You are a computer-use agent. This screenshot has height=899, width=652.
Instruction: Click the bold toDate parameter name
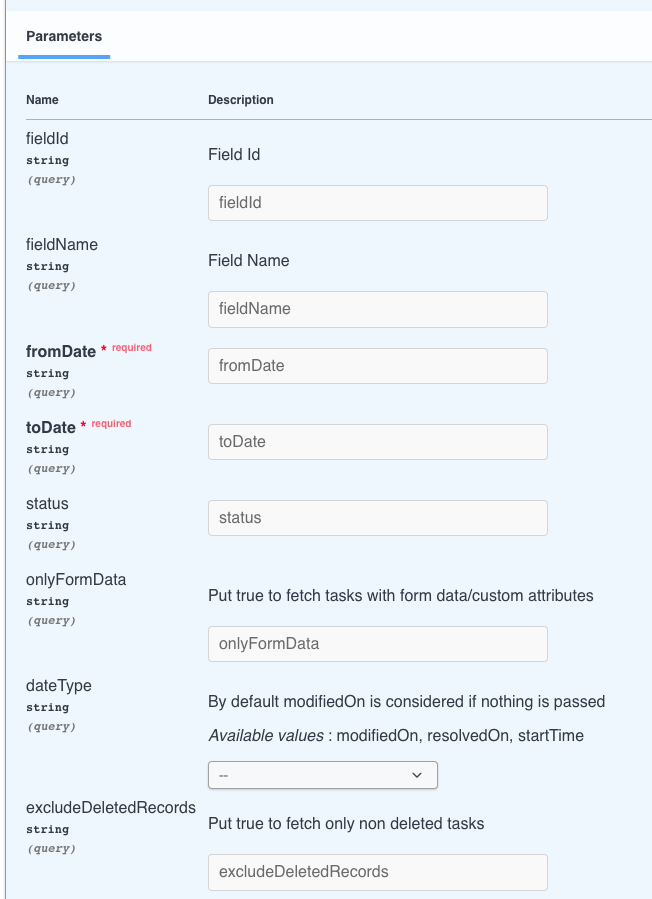(51, 428)
